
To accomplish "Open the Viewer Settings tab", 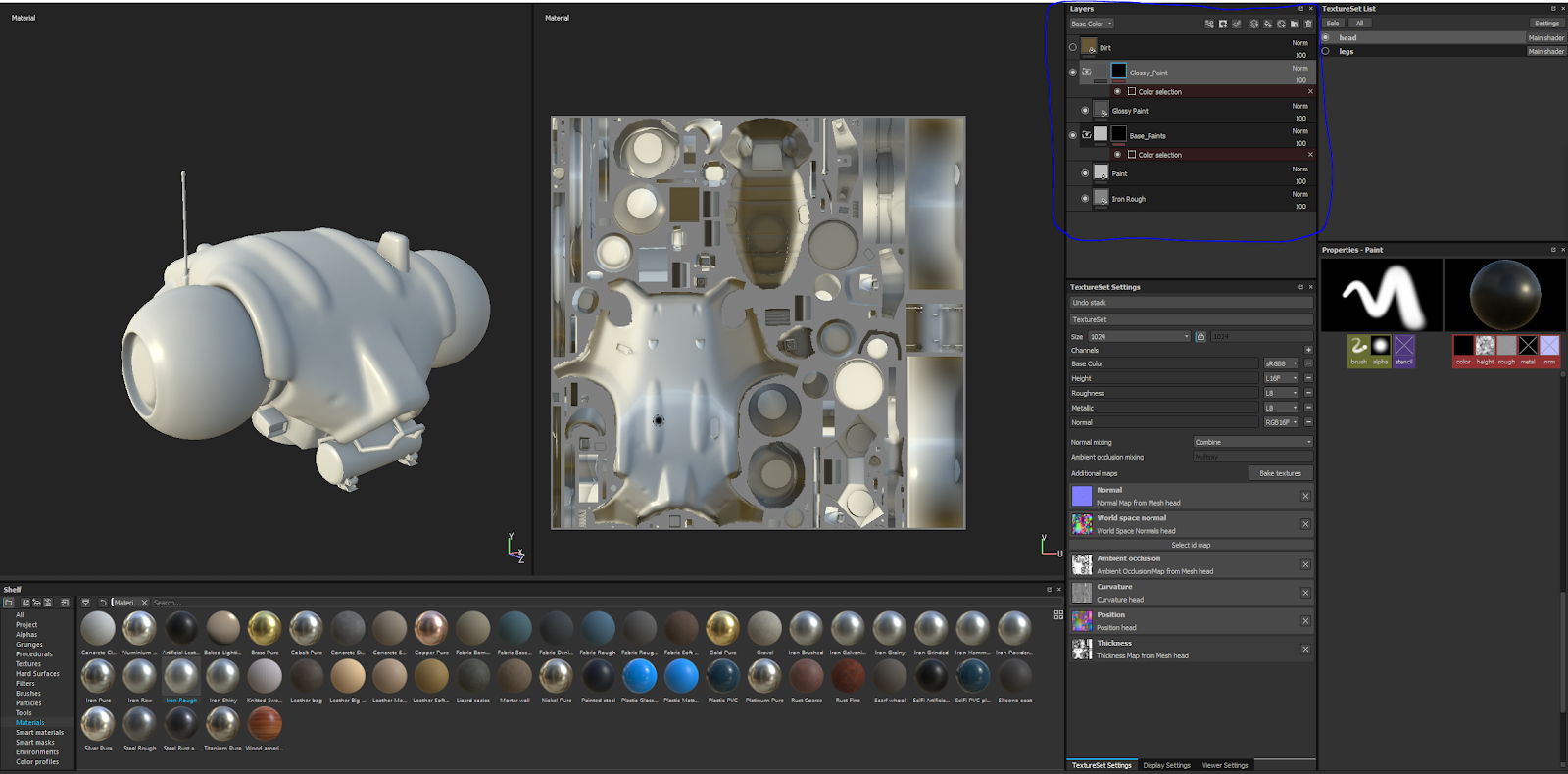I will click(x=1225, y=765).
